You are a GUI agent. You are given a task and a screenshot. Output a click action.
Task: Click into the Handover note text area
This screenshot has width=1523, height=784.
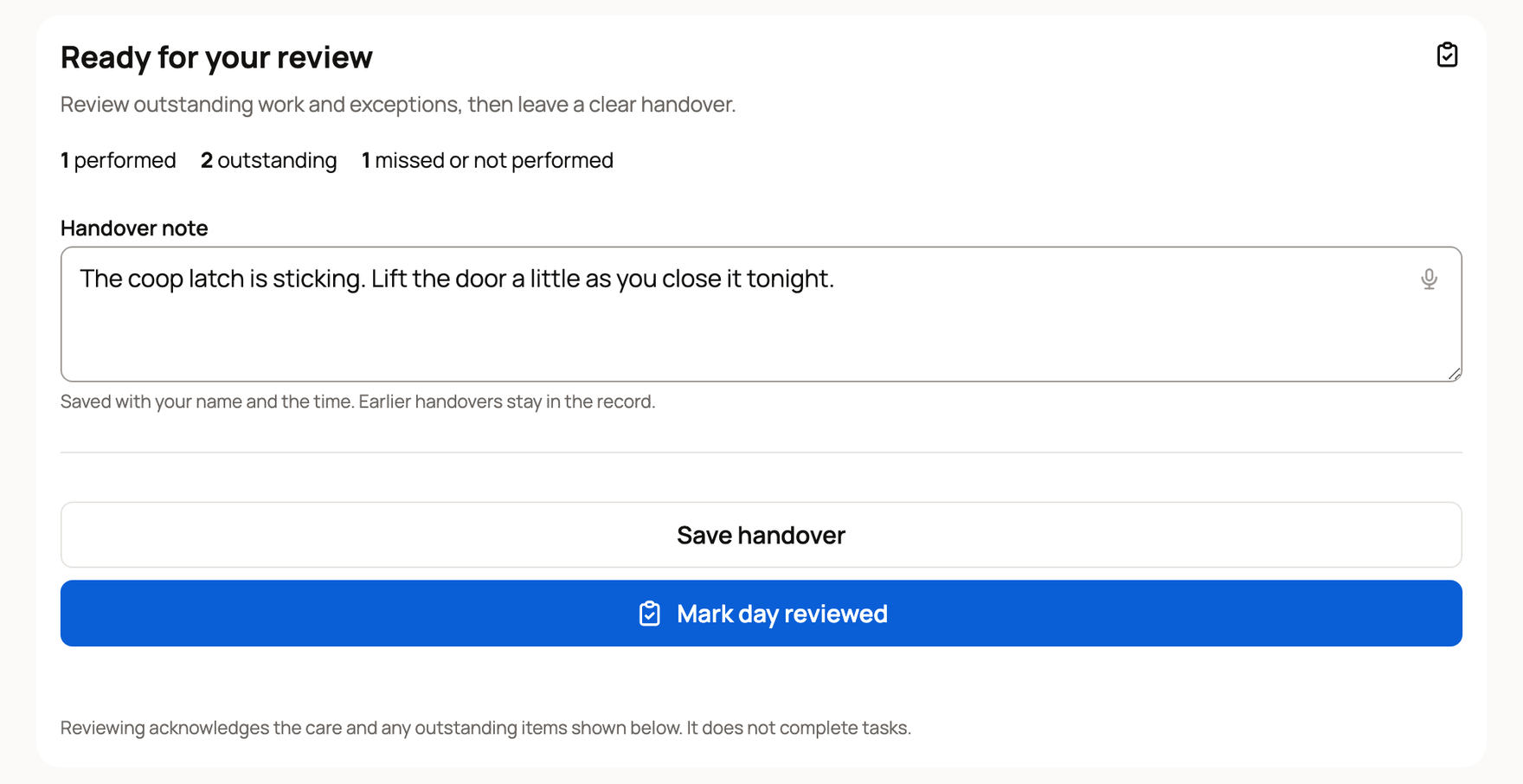[x=761, y=314]
